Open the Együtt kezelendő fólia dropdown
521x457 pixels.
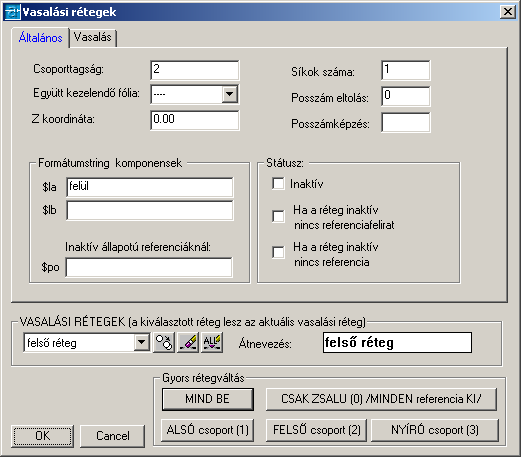(x=229, y=94)
